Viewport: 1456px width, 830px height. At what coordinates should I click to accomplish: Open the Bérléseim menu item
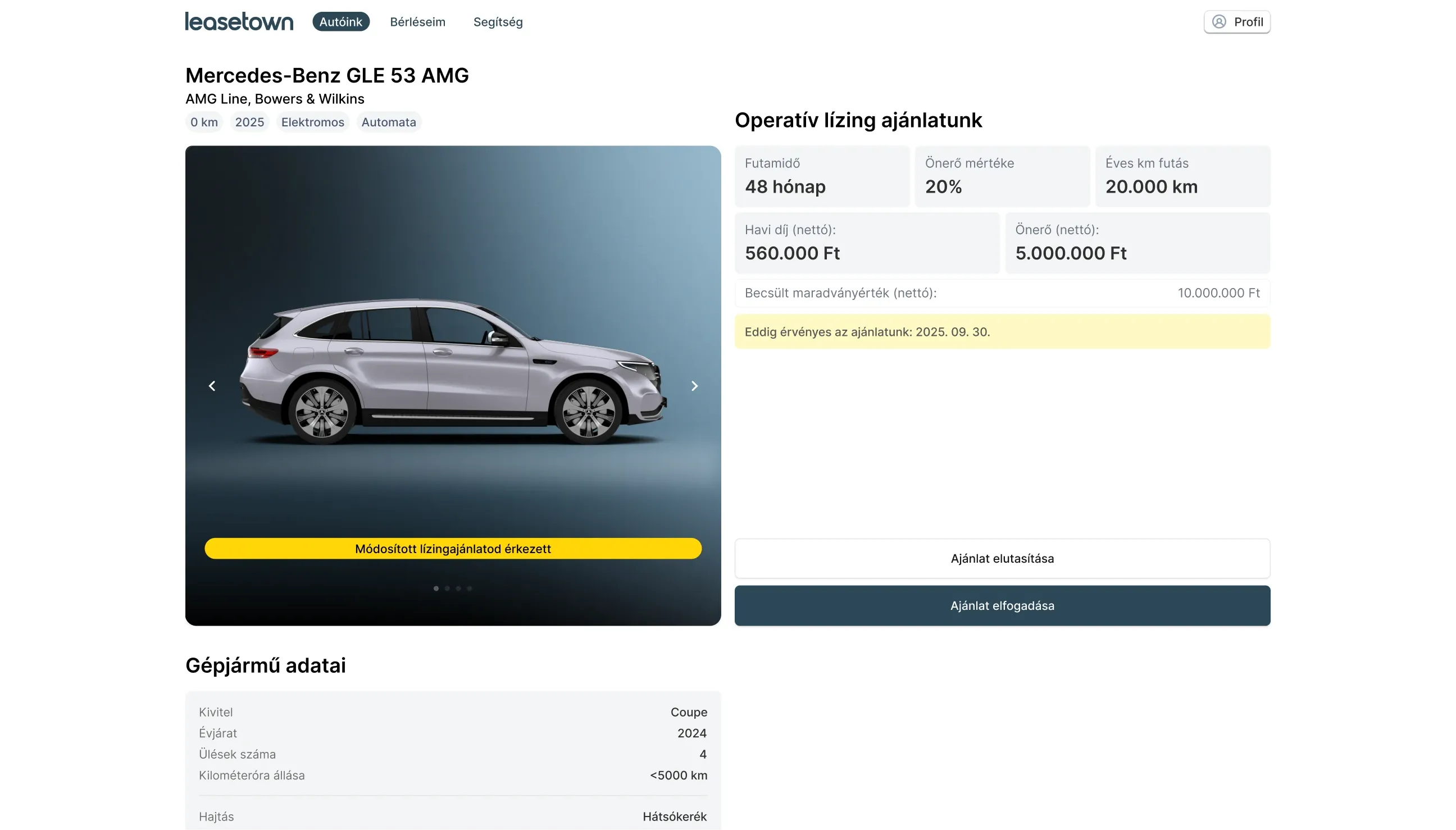click(417, 22)
